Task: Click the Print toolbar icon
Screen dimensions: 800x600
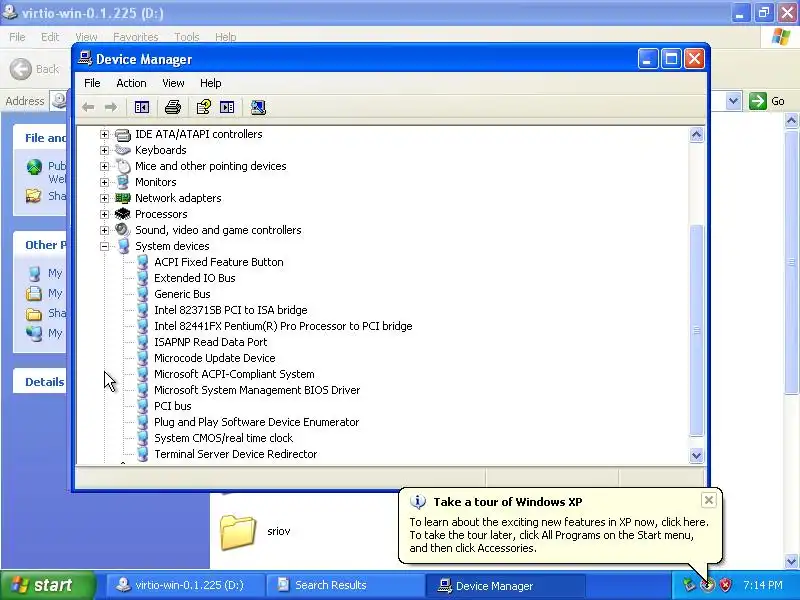Action: pyautogui.click(x=173, y=107)
